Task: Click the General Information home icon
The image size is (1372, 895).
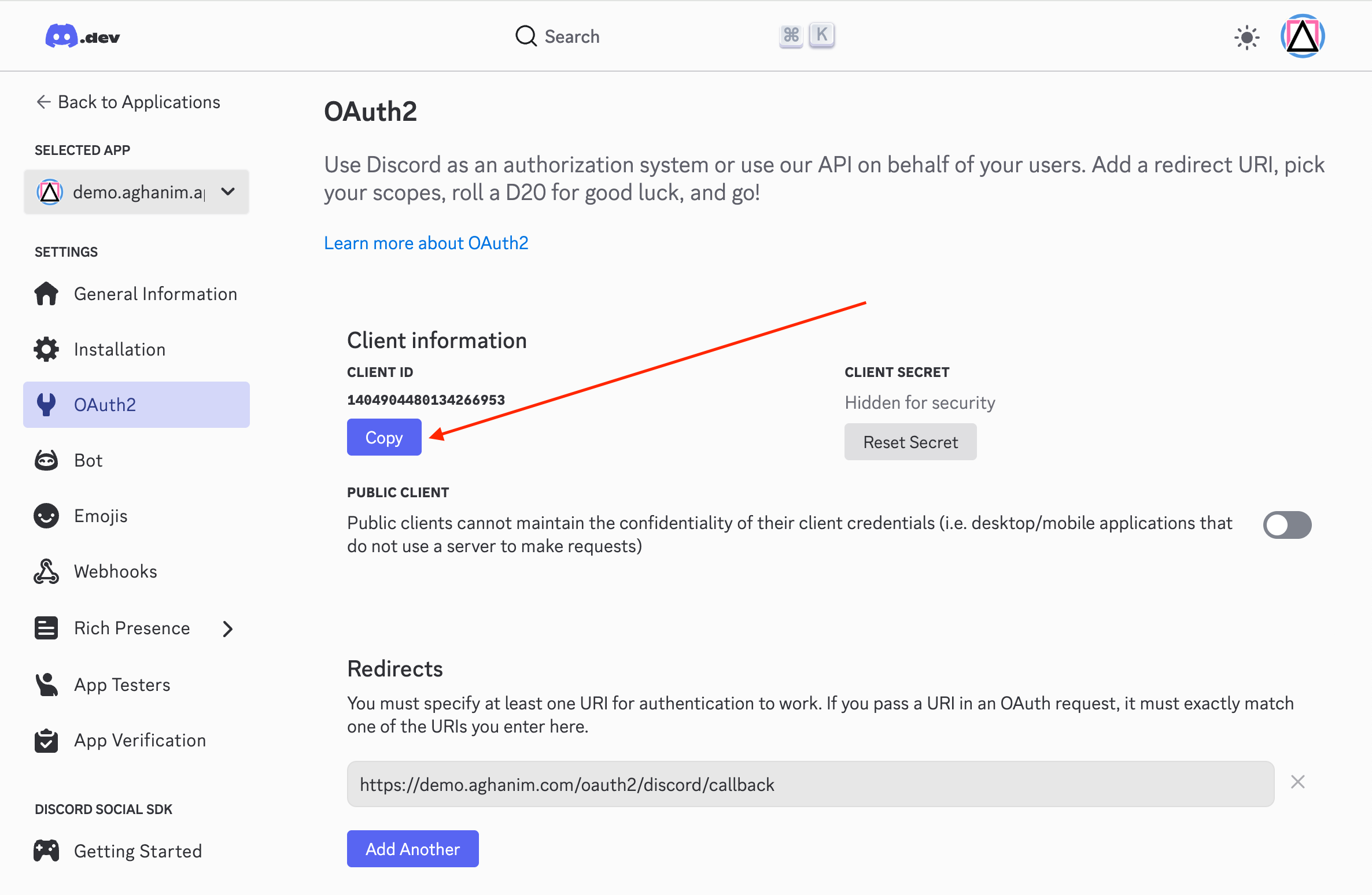Action: [46, 293]
